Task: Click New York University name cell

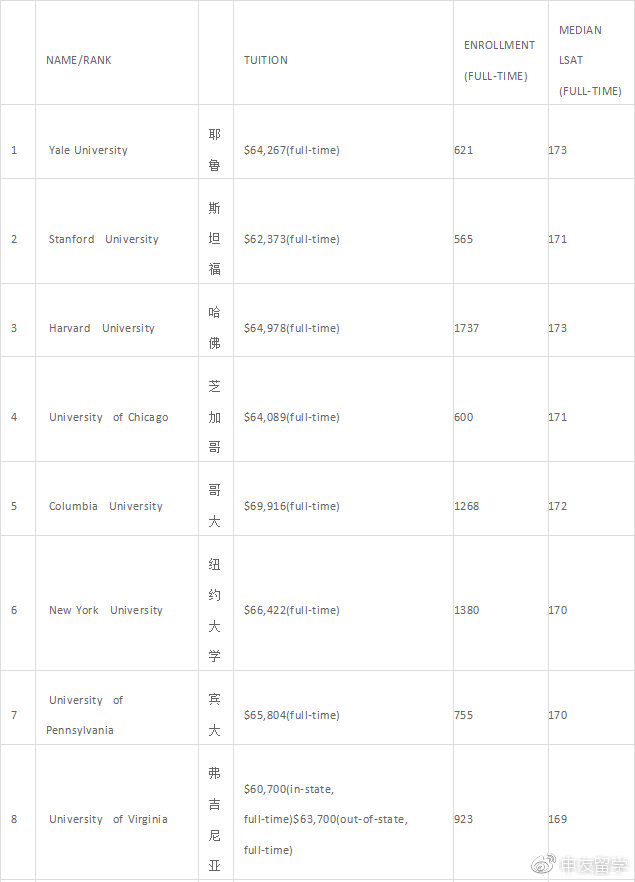Action: click(x=117, y=603)
